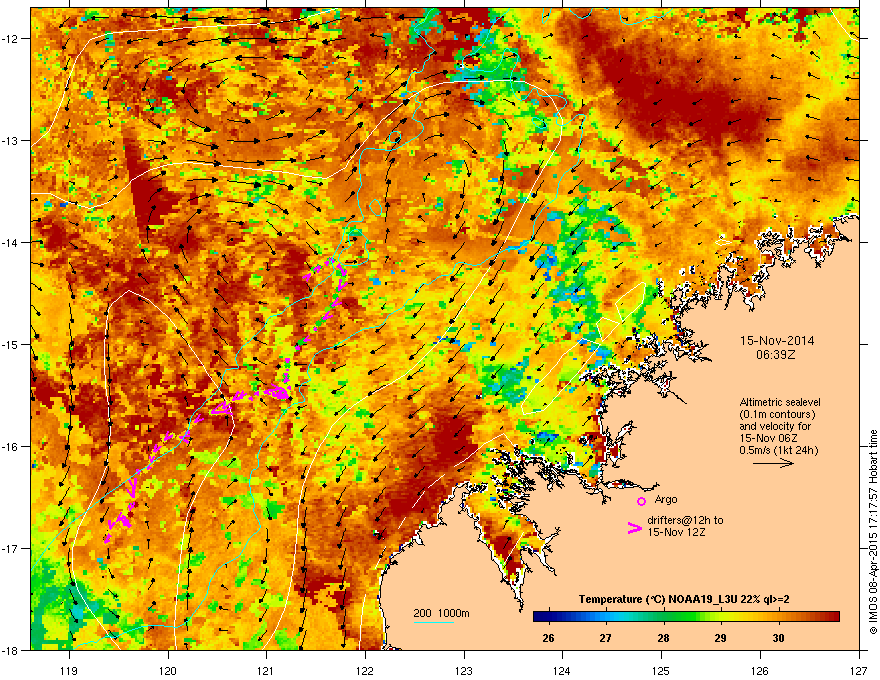Click longitude axis label 122
The width and height of the screenshot is (880, 680).
365,670
